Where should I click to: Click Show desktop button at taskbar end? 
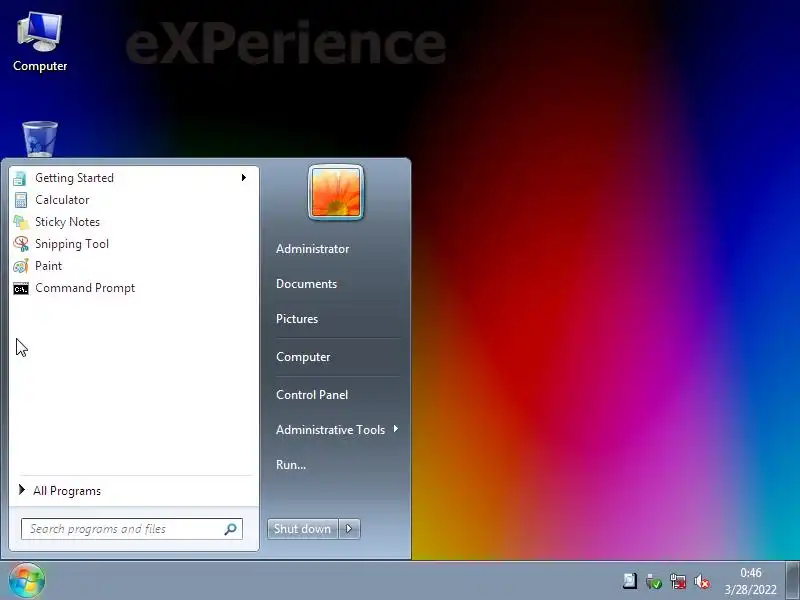pos(792,581)
